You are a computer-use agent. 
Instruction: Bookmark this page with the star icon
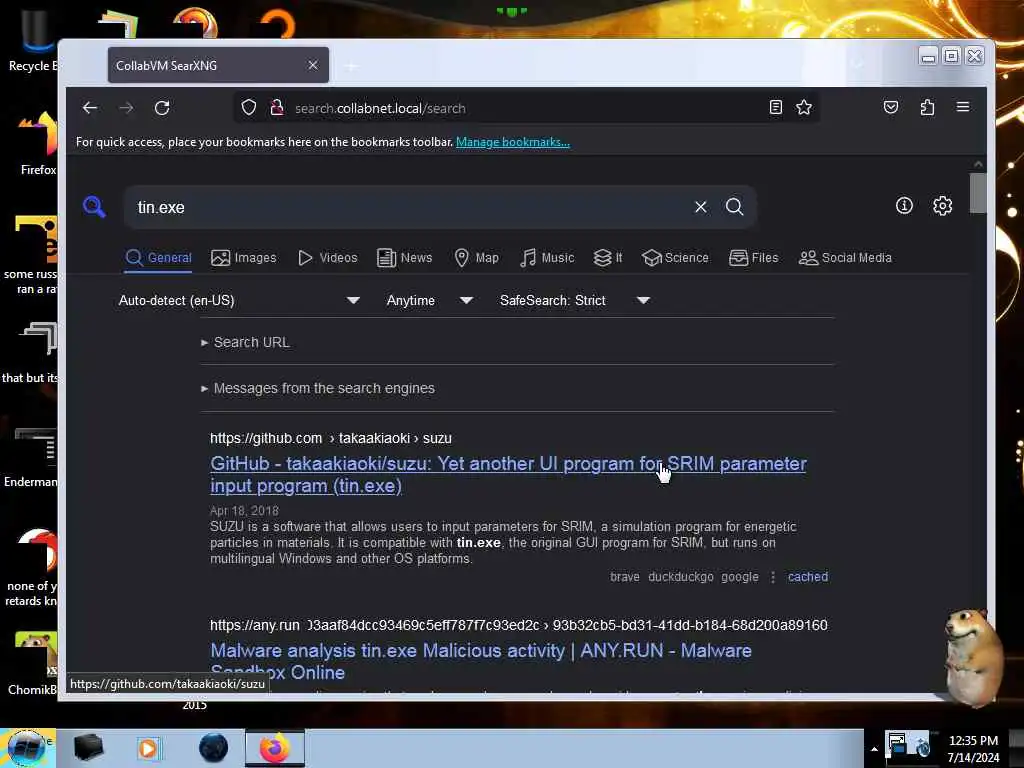tap(804, 107)
